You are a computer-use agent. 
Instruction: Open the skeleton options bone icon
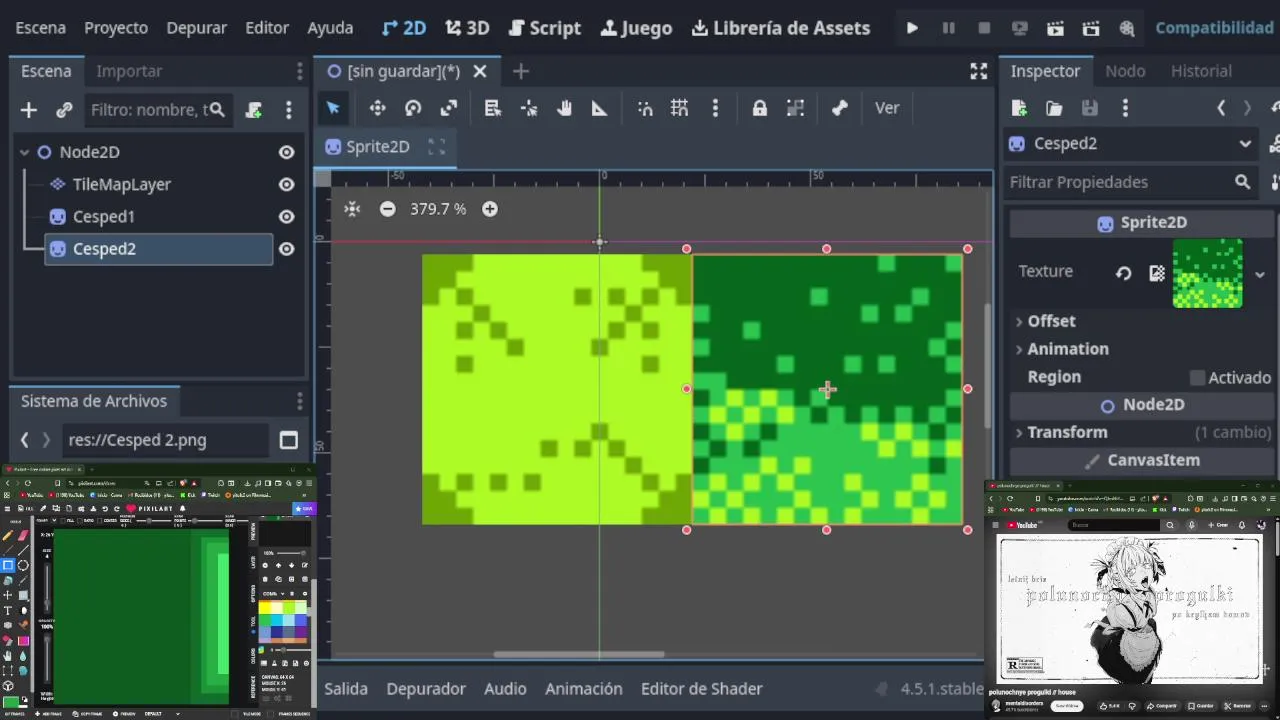coord(840,108)
